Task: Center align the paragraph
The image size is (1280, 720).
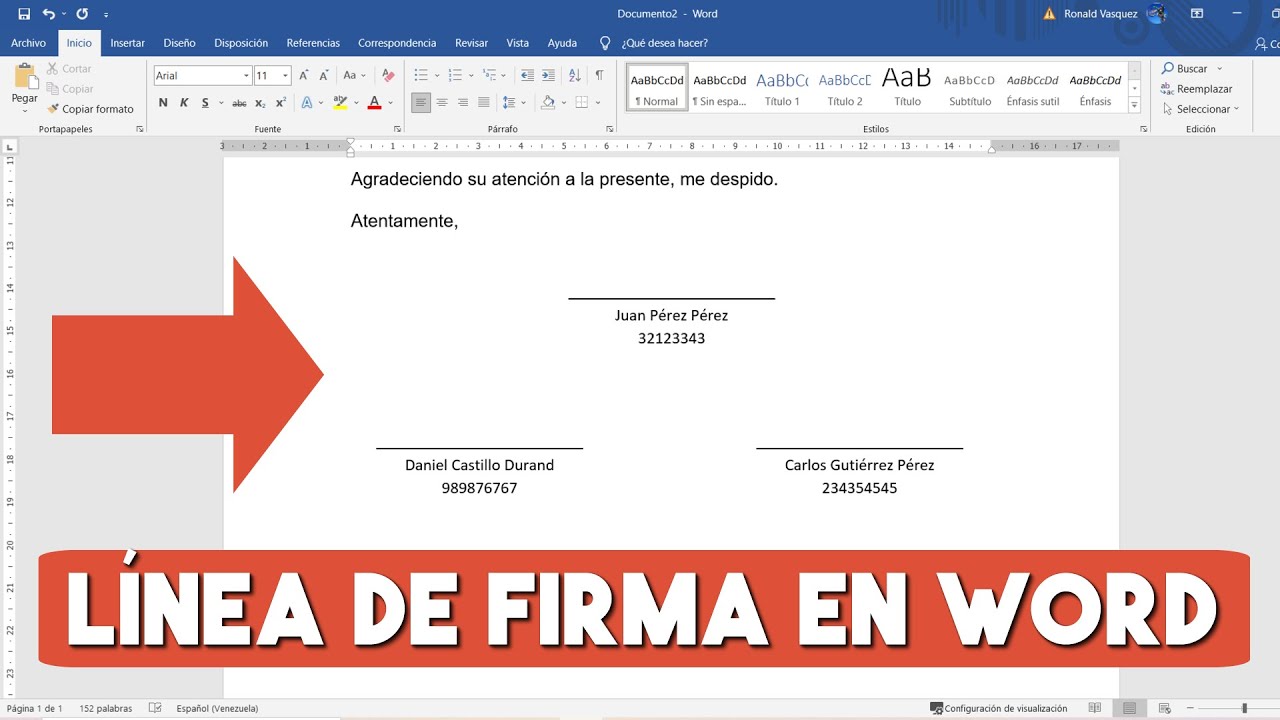Action: pos(442,103)
